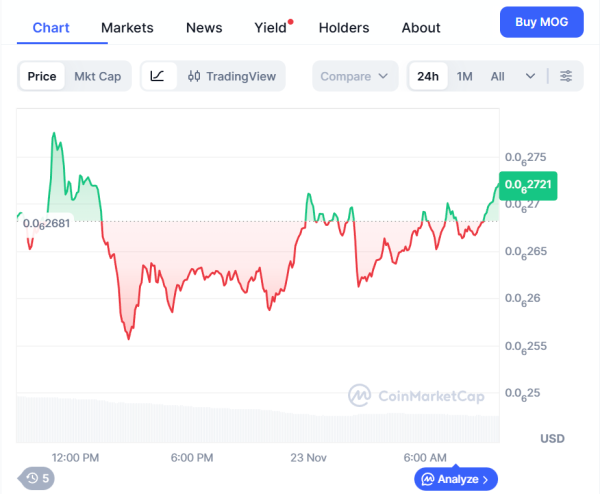Select the All time range
Image resolution: width=600 pixels, height=494 pixels.
497,76
